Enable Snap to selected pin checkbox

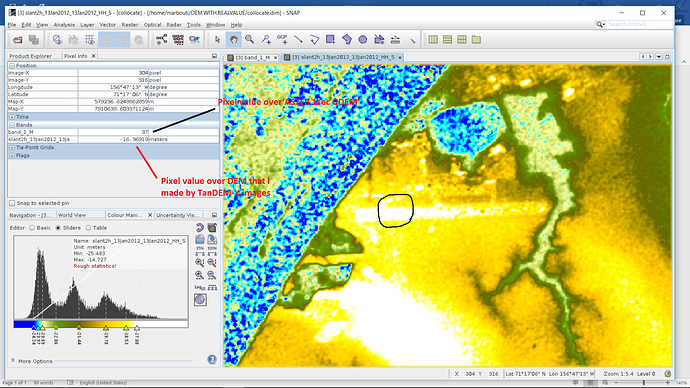click(12, 203)
